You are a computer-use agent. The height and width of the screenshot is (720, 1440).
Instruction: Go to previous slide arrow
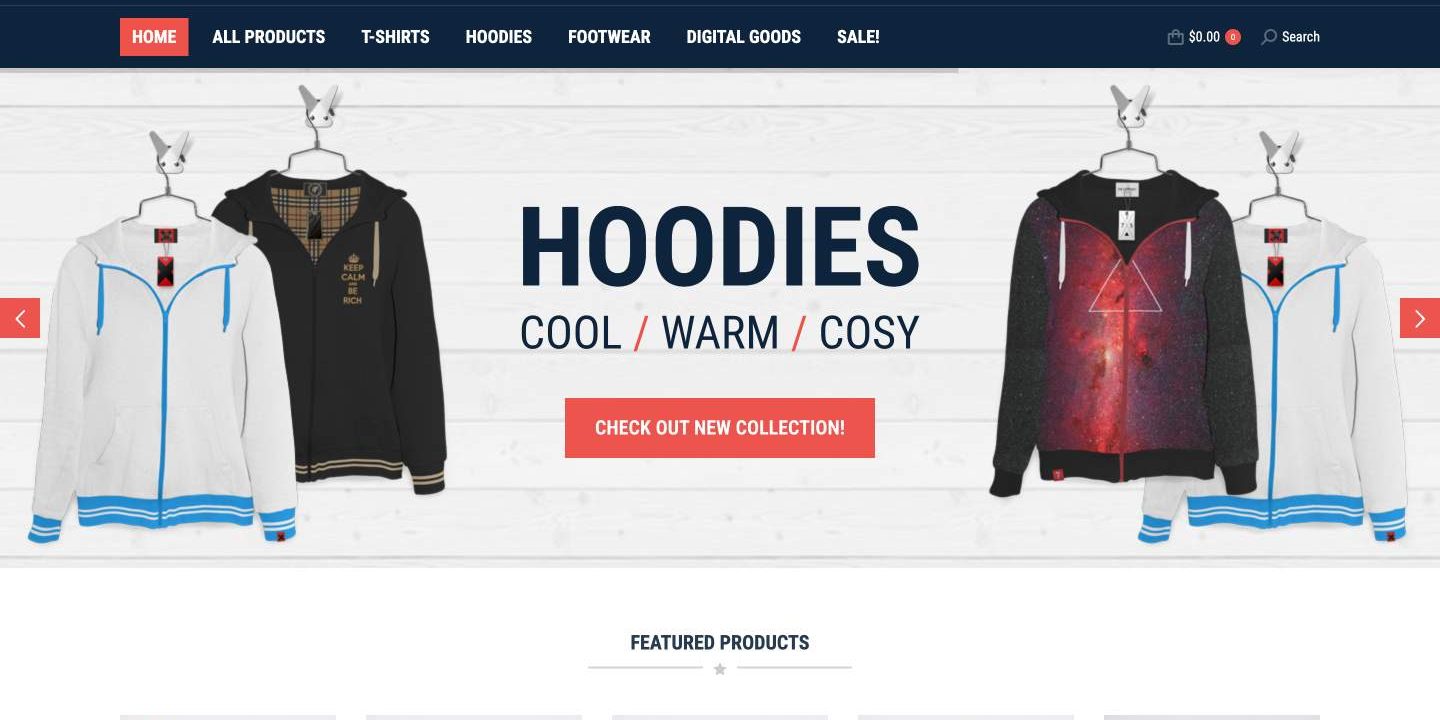point(20,318)
